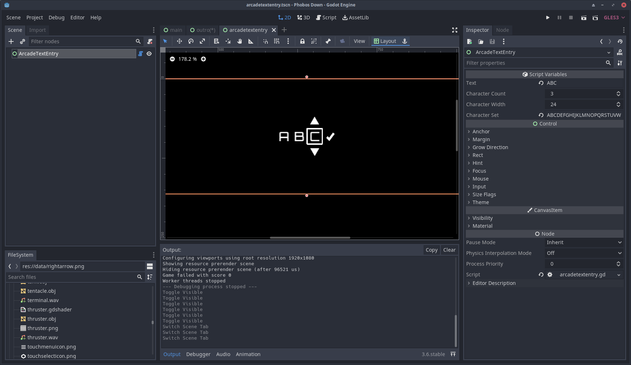Activate the Ruler Mode tool
Screen dimensions: 631x365
(x=251, y=41)
